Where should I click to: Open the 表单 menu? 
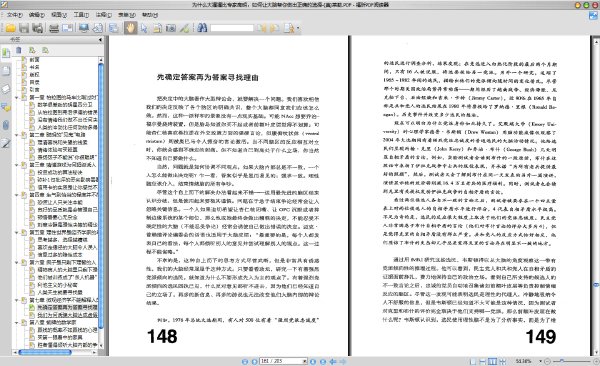coord(127,15)
